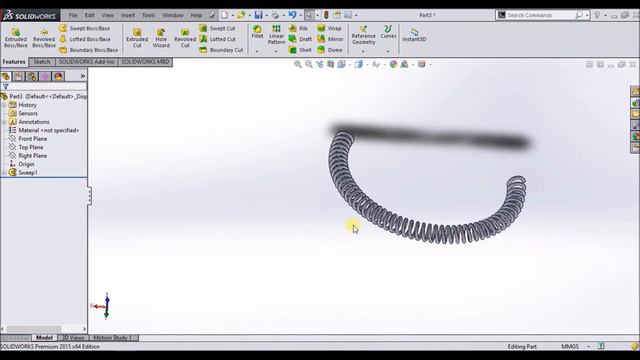Switch to the Sketch tab
The image size is (640, 360).
point(42,62)
